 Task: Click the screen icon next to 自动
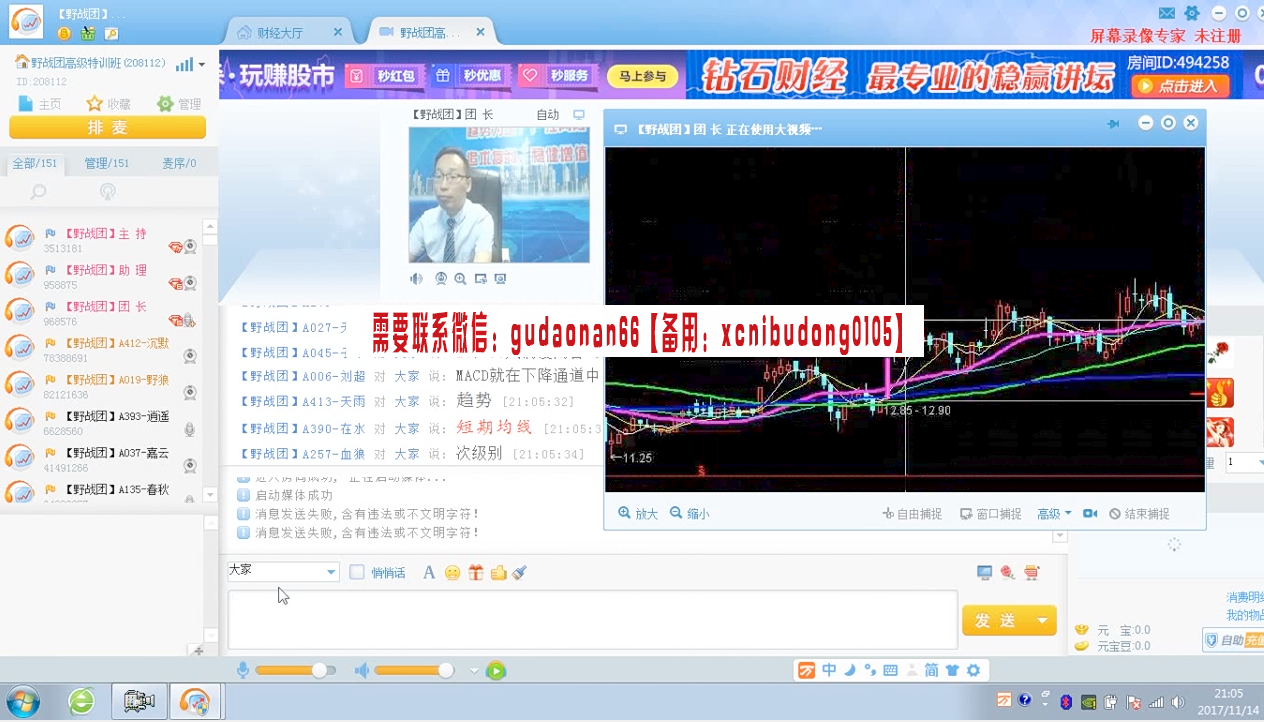(x=579, y=115)
